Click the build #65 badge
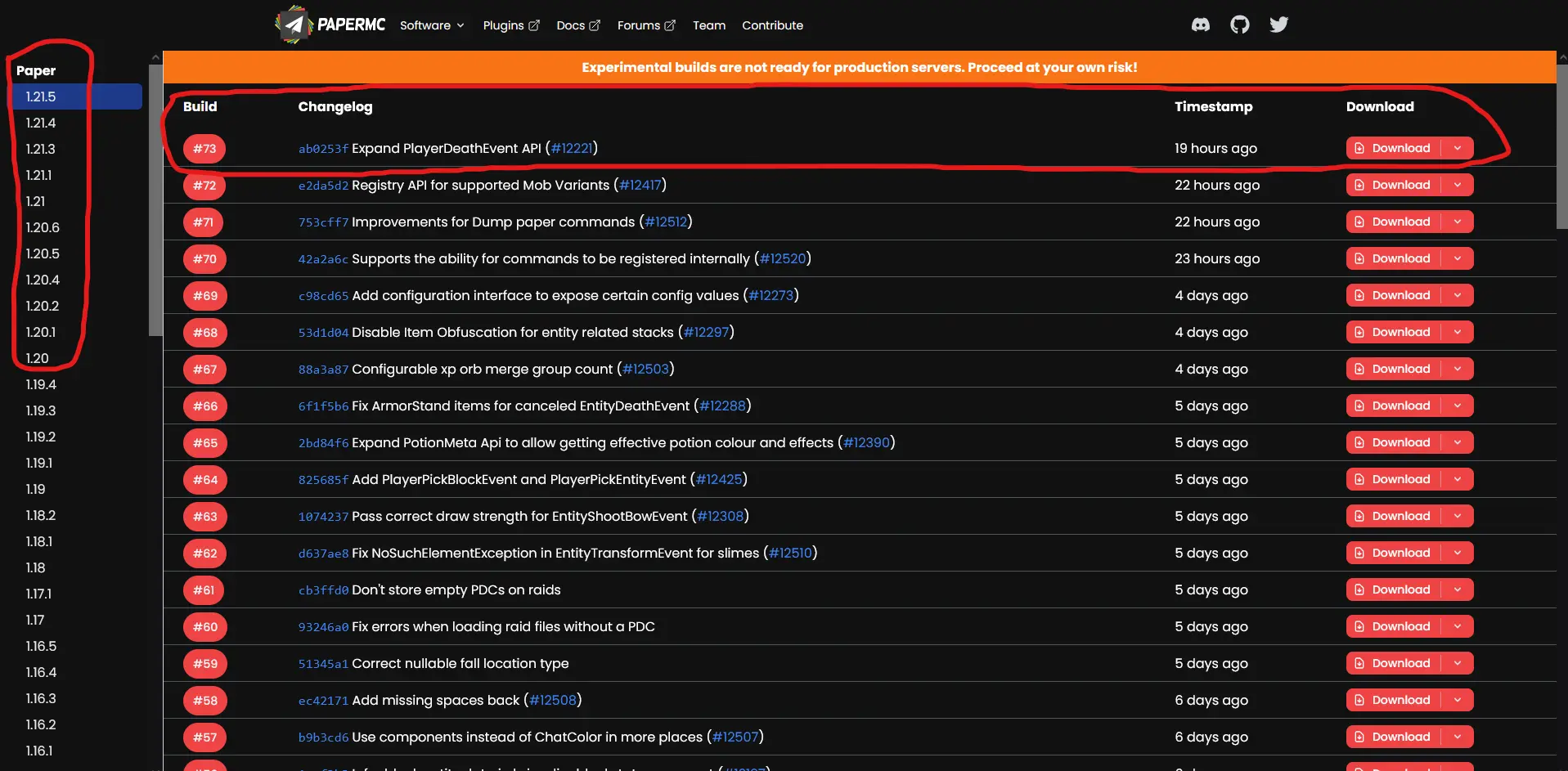 204,443
